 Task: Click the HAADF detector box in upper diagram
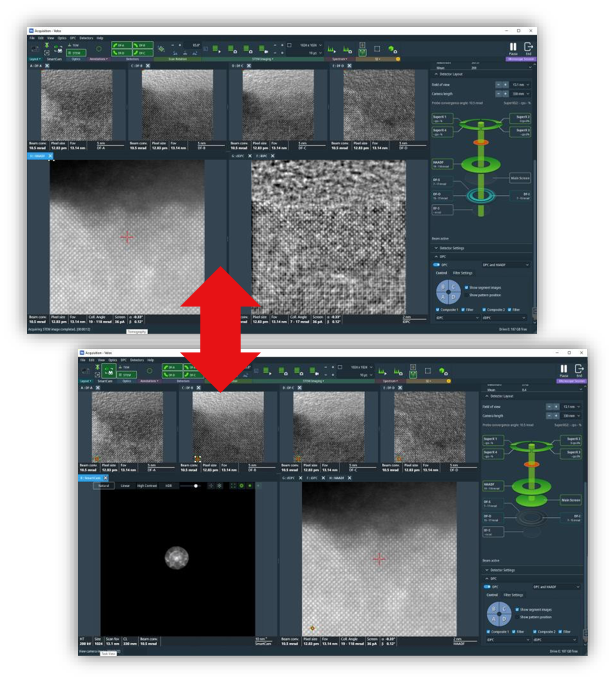pyautogui.click(x=442, y=162)
